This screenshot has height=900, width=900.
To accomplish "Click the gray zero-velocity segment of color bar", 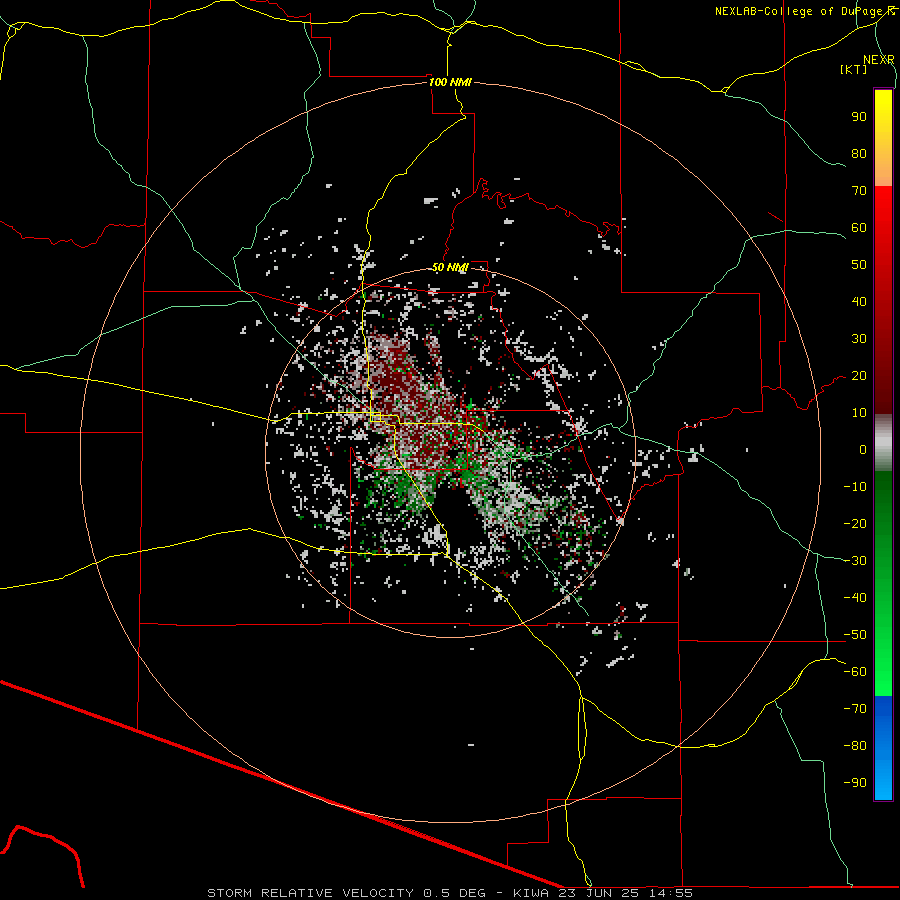I will pyautogui.click(x=883, y=443).
